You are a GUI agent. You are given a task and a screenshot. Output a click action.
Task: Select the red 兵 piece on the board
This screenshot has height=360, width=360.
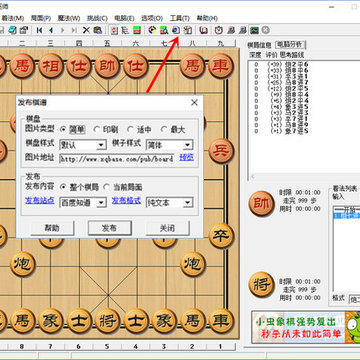221,151
